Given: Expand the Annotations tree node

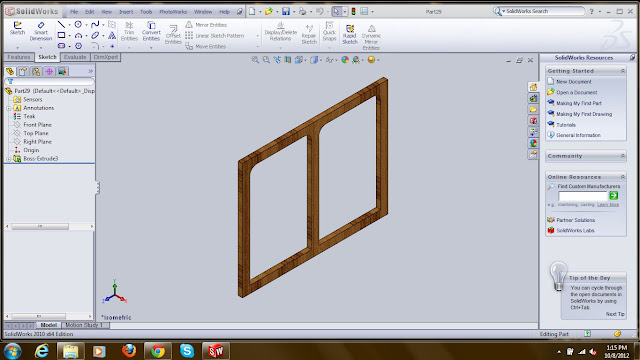Looking at the screenshot, I should pyautogui.click(x=9, y=108).
